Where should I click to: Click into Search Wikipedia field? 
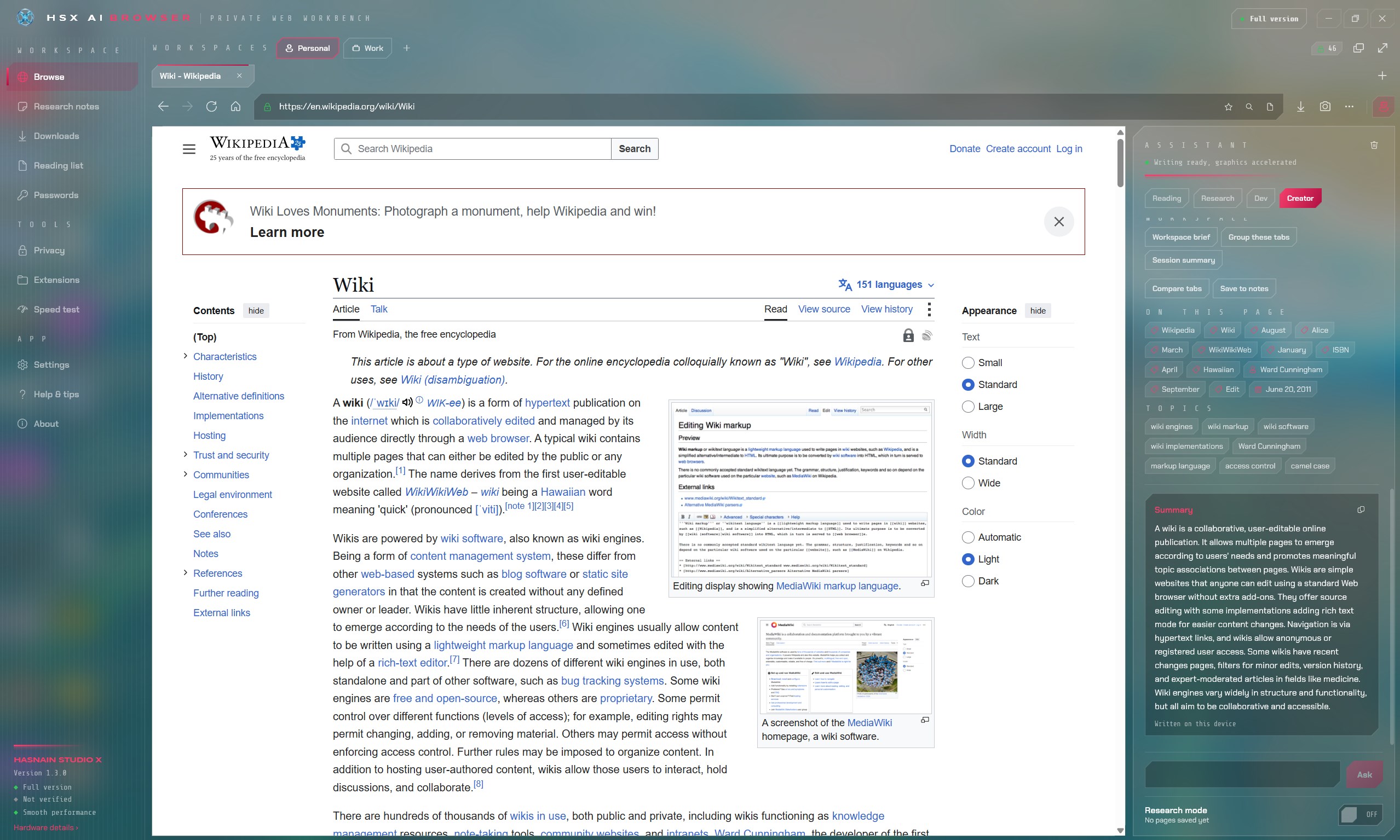[473, 149]
